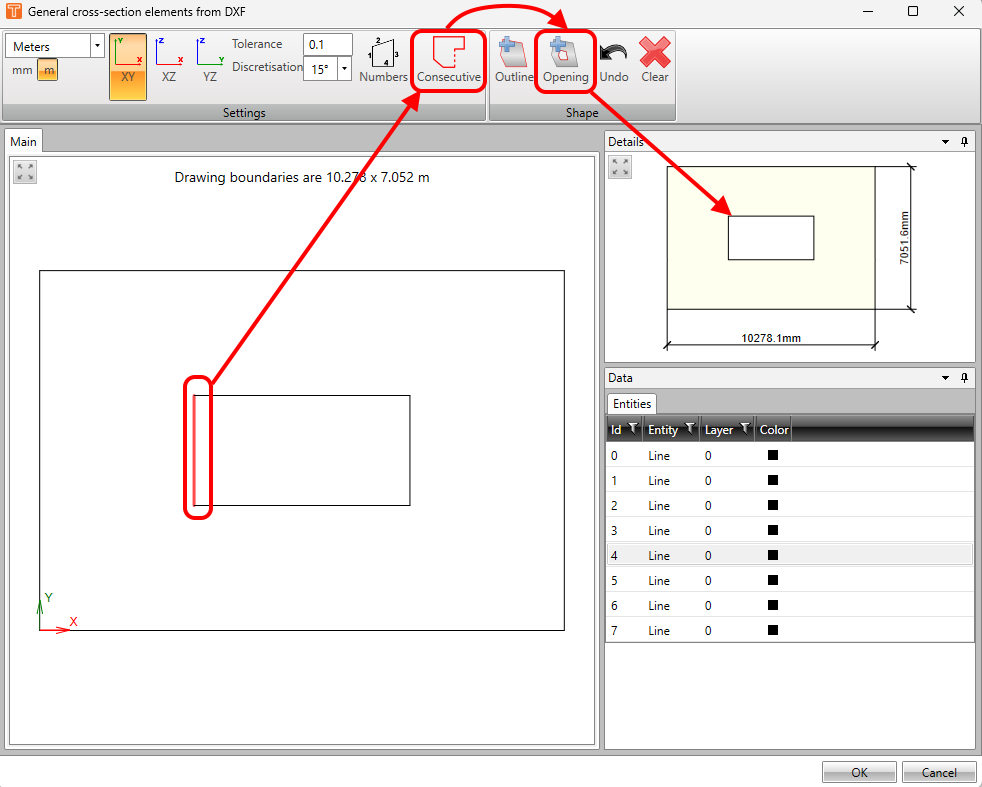Undo the last shape action
Viewport: 982px width, 787px height.
pos(613,60)
